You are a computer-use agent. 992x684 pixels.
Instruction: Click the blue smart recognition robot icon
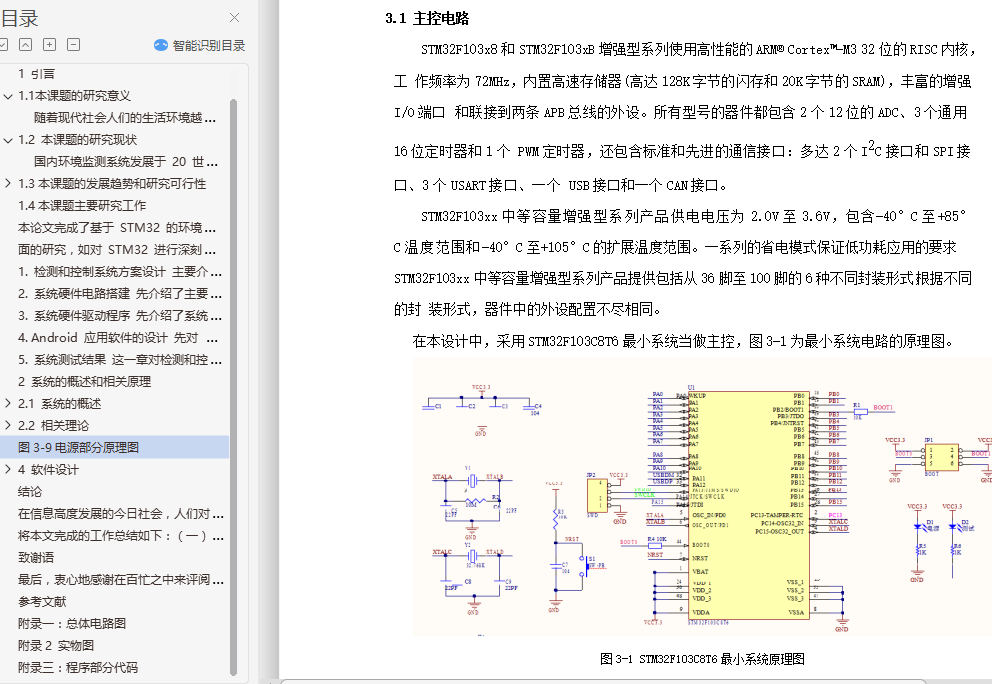tap(161, 45)
